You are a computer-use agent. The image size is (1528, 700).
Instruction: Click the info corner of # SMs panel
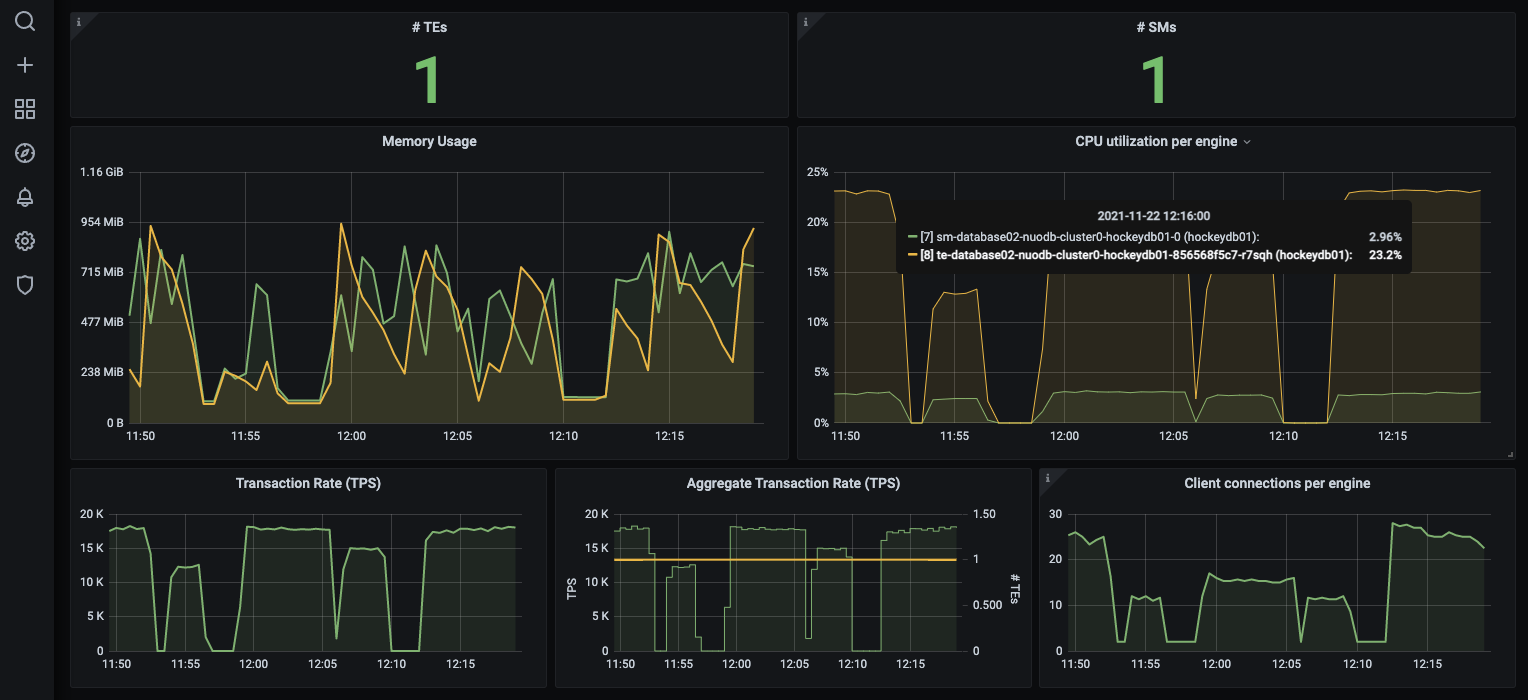click(x=805, y=20)
